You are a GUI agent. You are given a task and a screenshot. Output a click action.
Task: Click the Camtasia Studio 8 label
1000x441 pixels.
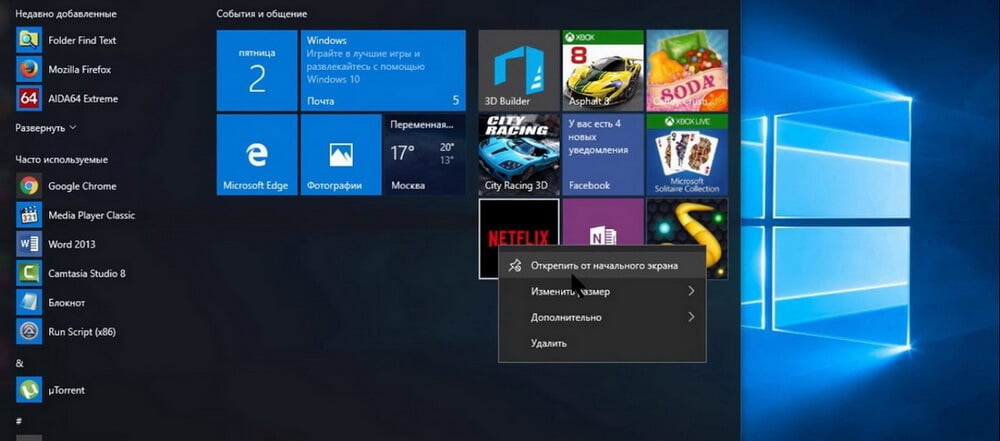[x=87, y=274]
